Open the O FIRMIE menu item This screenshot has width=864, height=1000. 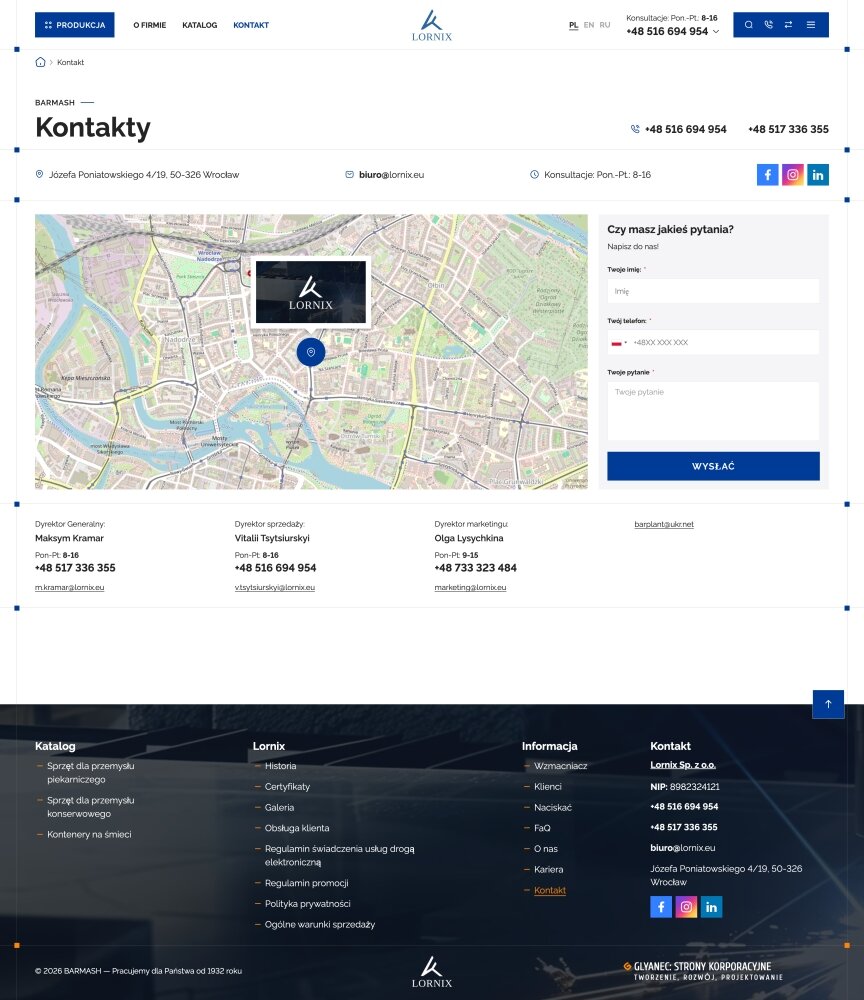pyautogui.click(x=150, y=26)
